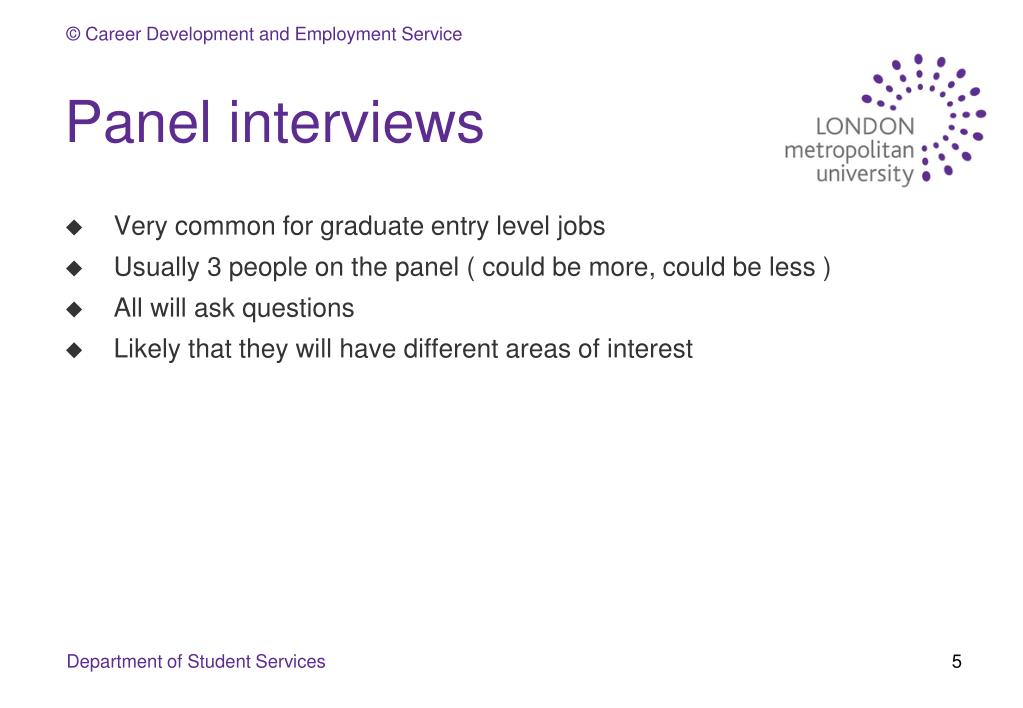Screen dimensions: 1023x708
Task: Select the 'Career Development and Employment Service' header text
Action: [273, 34]
